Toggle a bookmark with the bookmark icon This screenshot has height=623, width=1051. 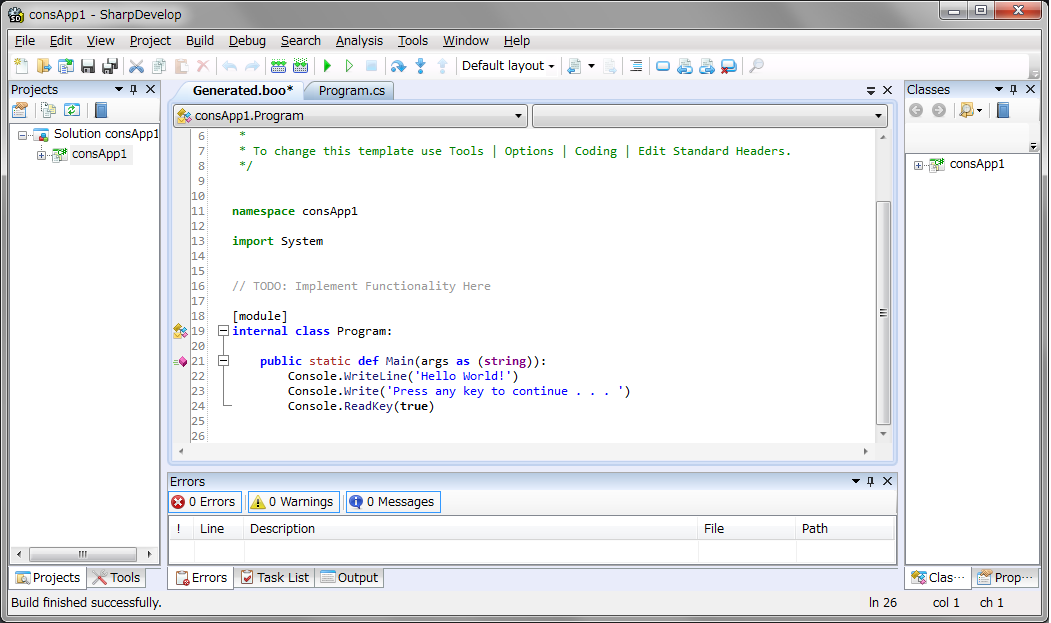(663, 65)
